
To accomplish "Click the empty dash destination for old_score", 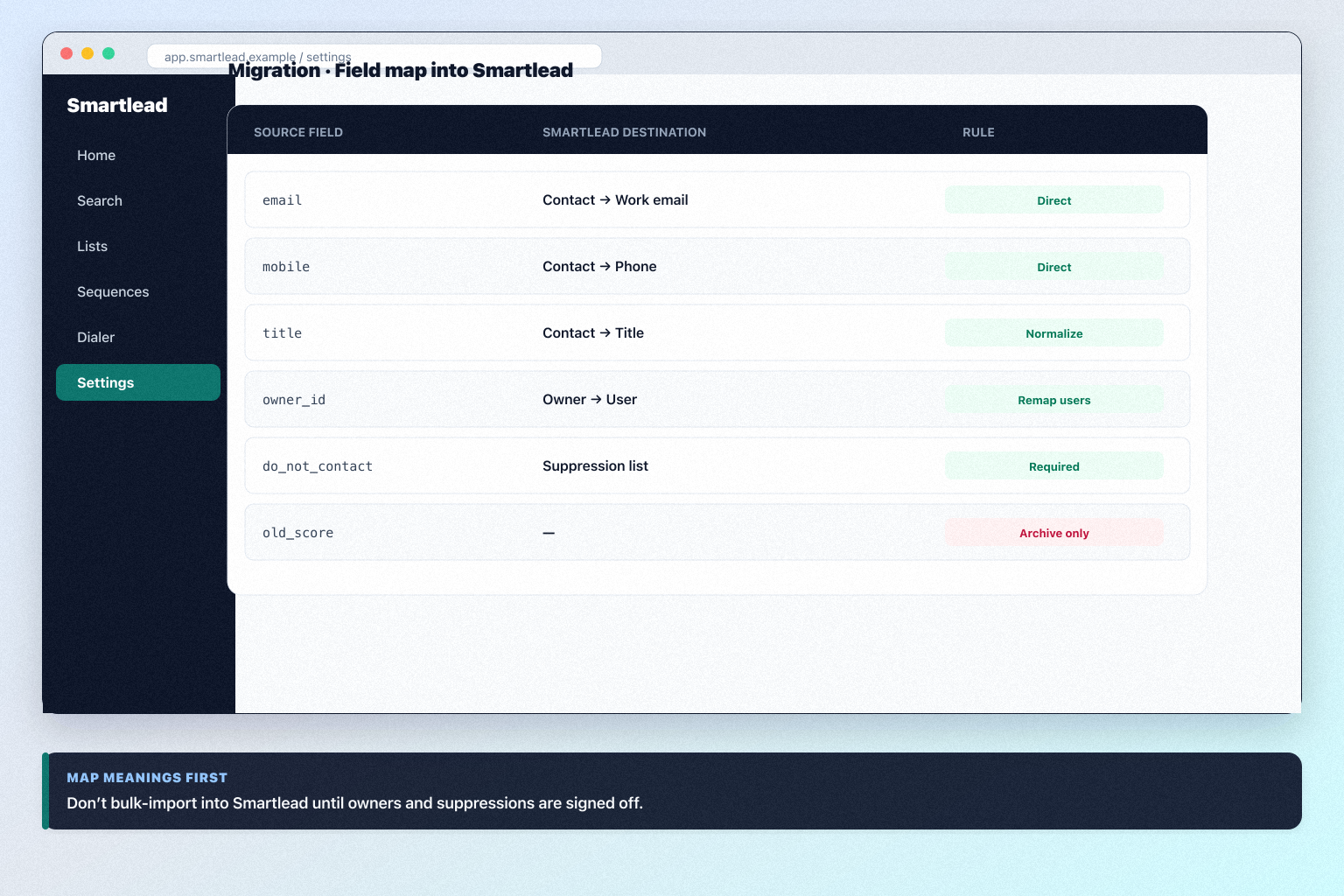I will click(x=549, y=533).
